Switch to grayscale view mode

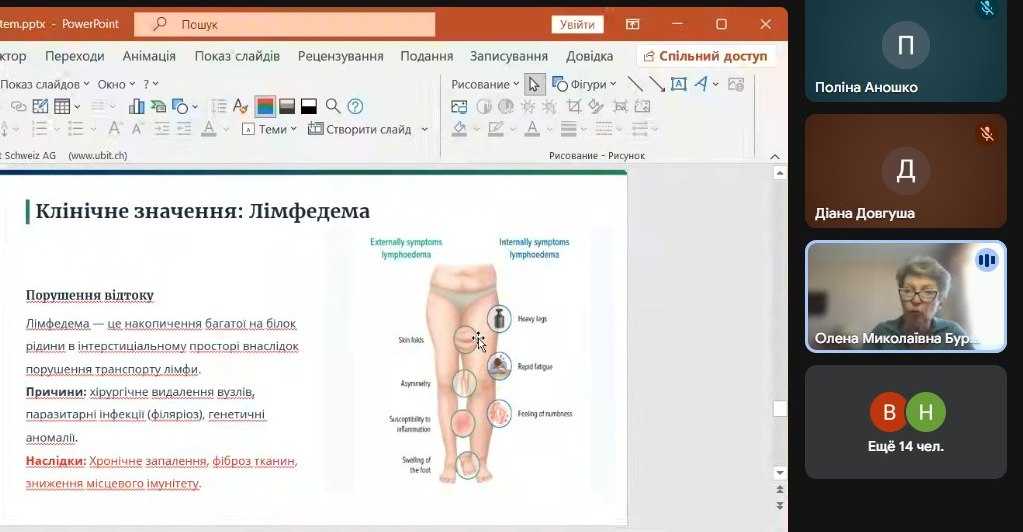click(287, 106)
